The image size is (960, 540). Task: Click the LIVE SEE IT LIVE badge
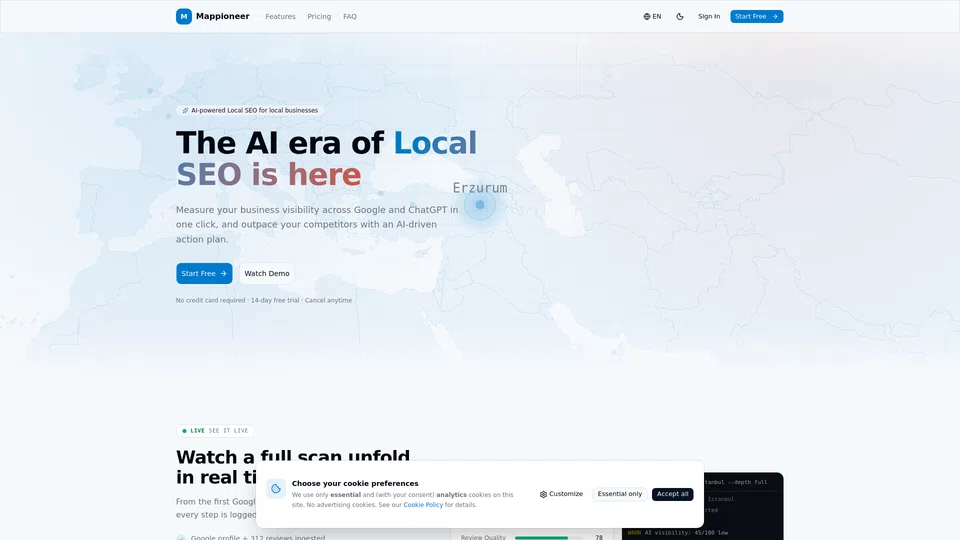pyautogui.click(x=215, y=431)
